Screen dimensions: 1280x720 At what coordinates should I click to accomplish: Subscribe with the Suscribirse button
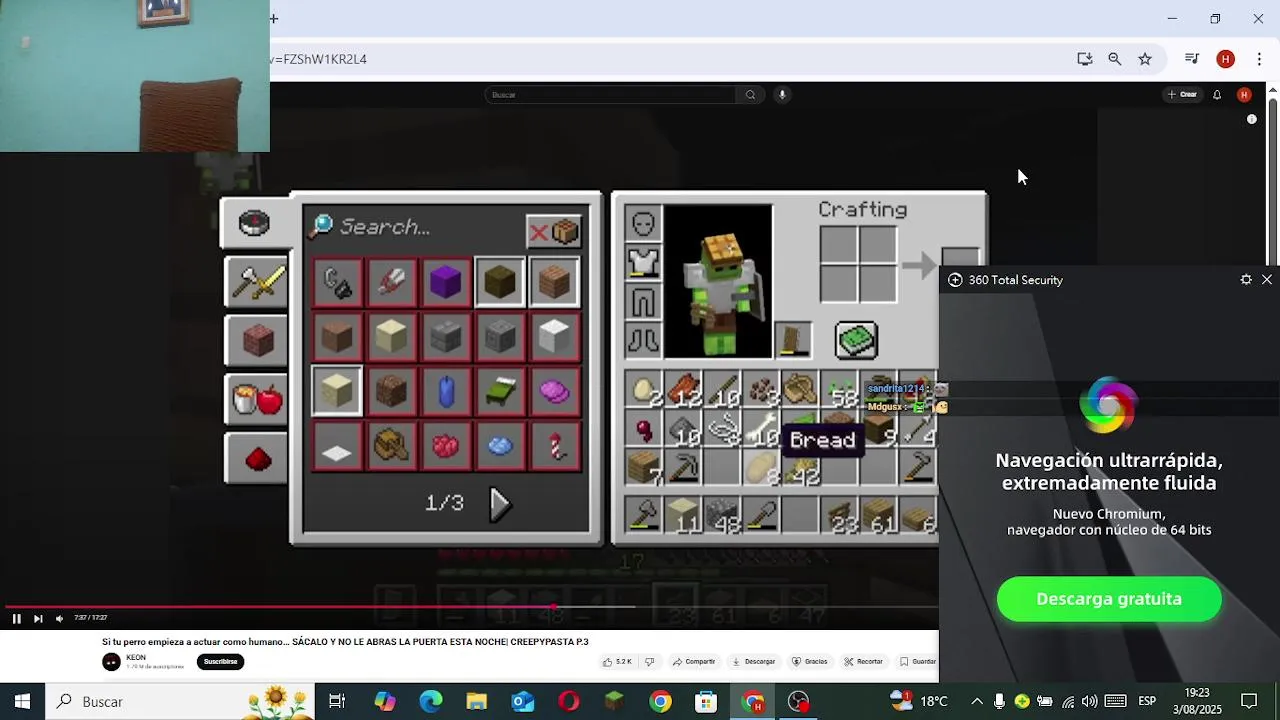(220, 662)
